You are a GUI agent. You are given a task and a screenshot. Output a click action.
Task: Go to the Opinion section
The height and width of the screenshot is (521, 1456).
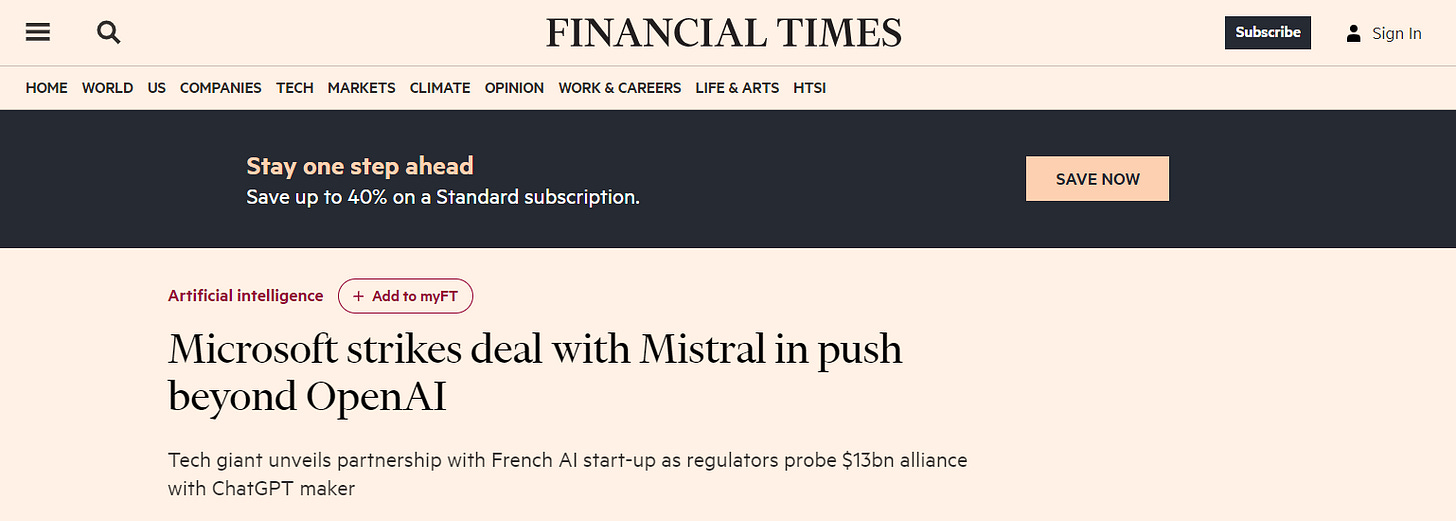coord(514,88)
